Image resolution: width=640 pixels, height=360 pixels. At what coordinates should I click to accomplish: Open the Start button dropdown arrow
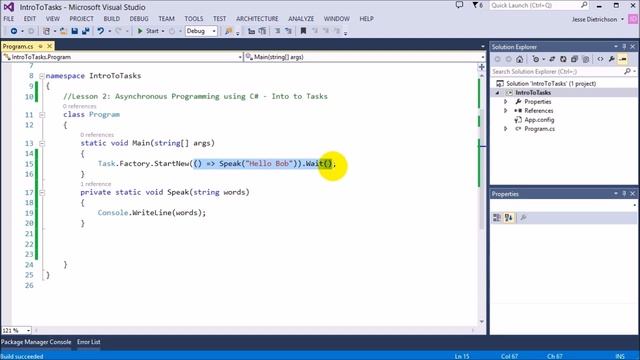click(x=163, y=31)
